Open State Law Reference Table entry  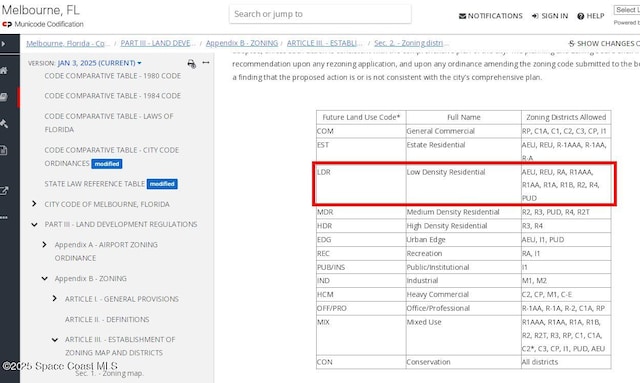(x=94, y=184)
